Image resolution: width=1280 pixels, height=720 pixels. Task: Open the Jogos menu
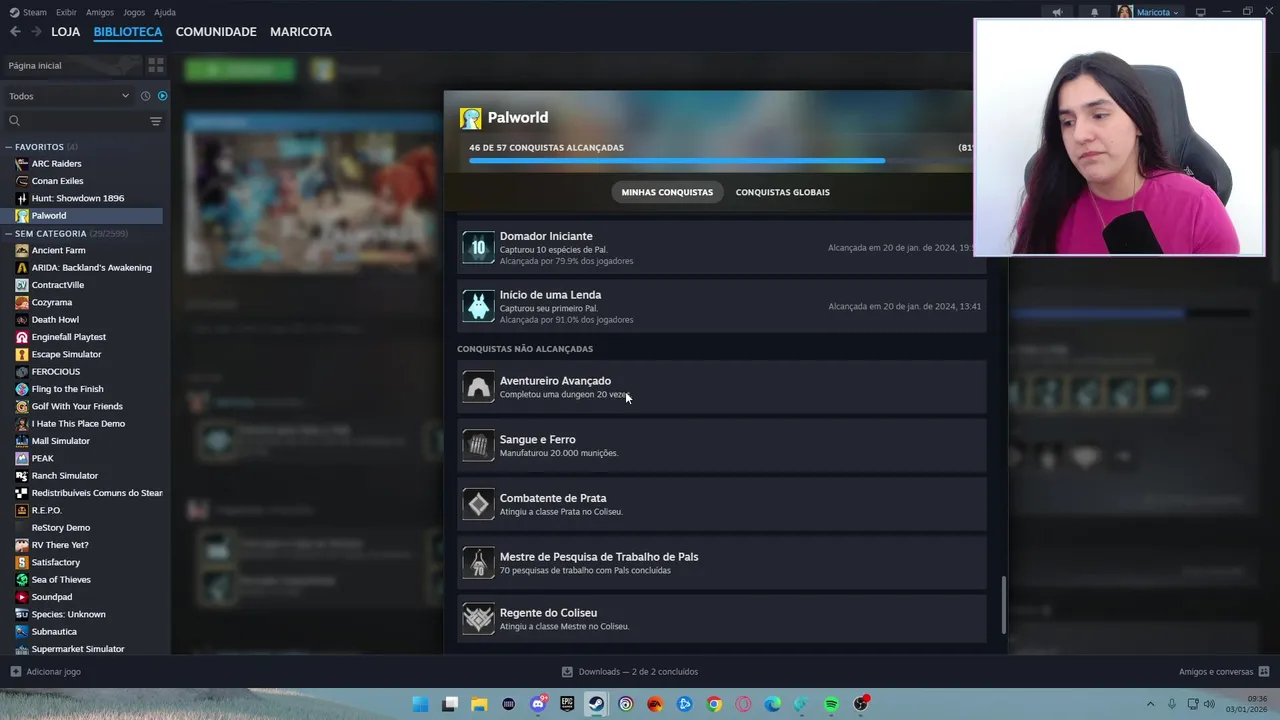pyautogui.click(x=133, y=12)
